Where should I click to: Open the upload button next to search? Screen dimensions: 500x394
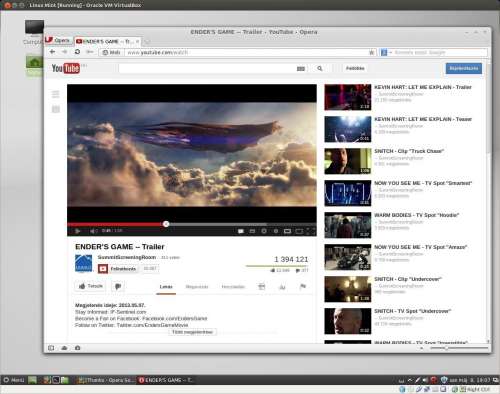coord(355,68)
